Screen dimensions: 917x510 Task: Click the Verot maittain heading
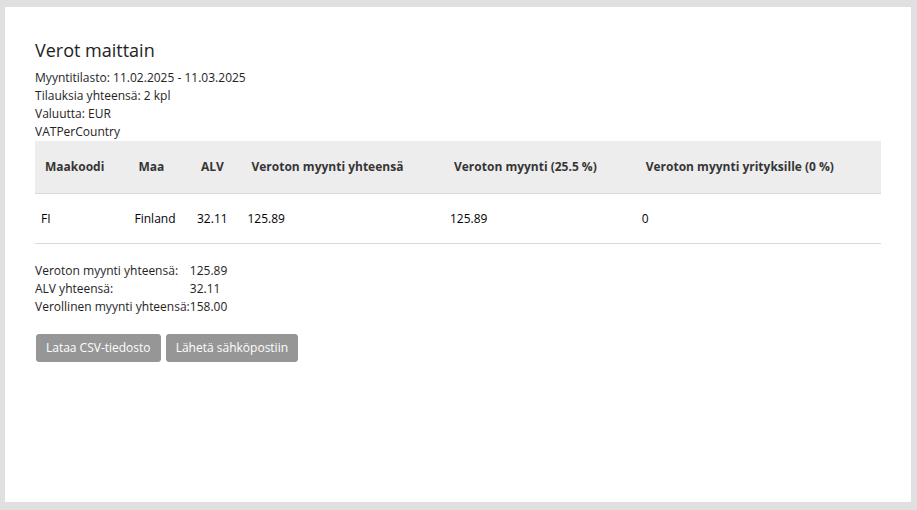(95, 51)
